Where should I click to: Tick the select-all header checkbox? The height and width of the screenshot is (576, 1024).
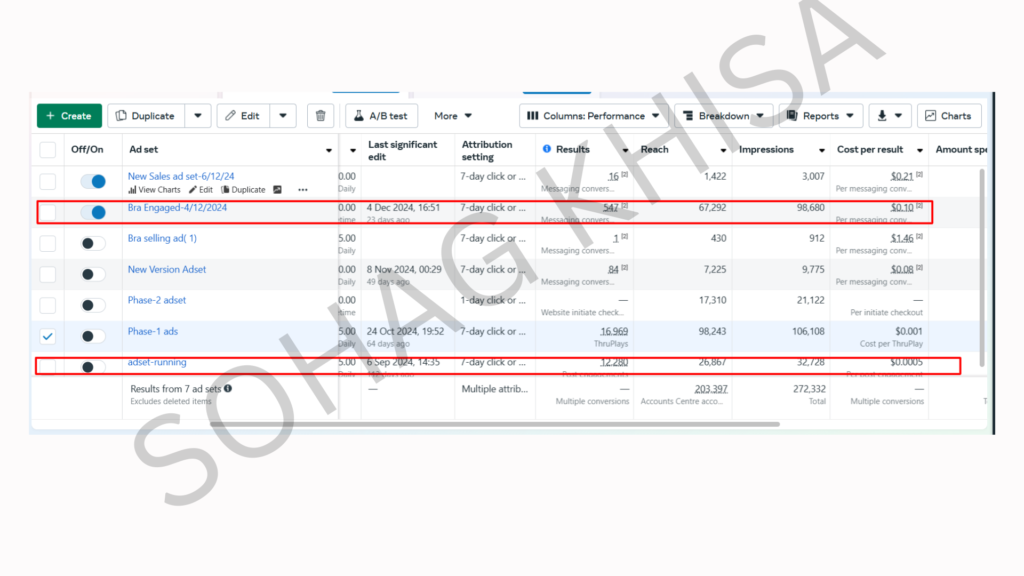click(x=48, y=150)
